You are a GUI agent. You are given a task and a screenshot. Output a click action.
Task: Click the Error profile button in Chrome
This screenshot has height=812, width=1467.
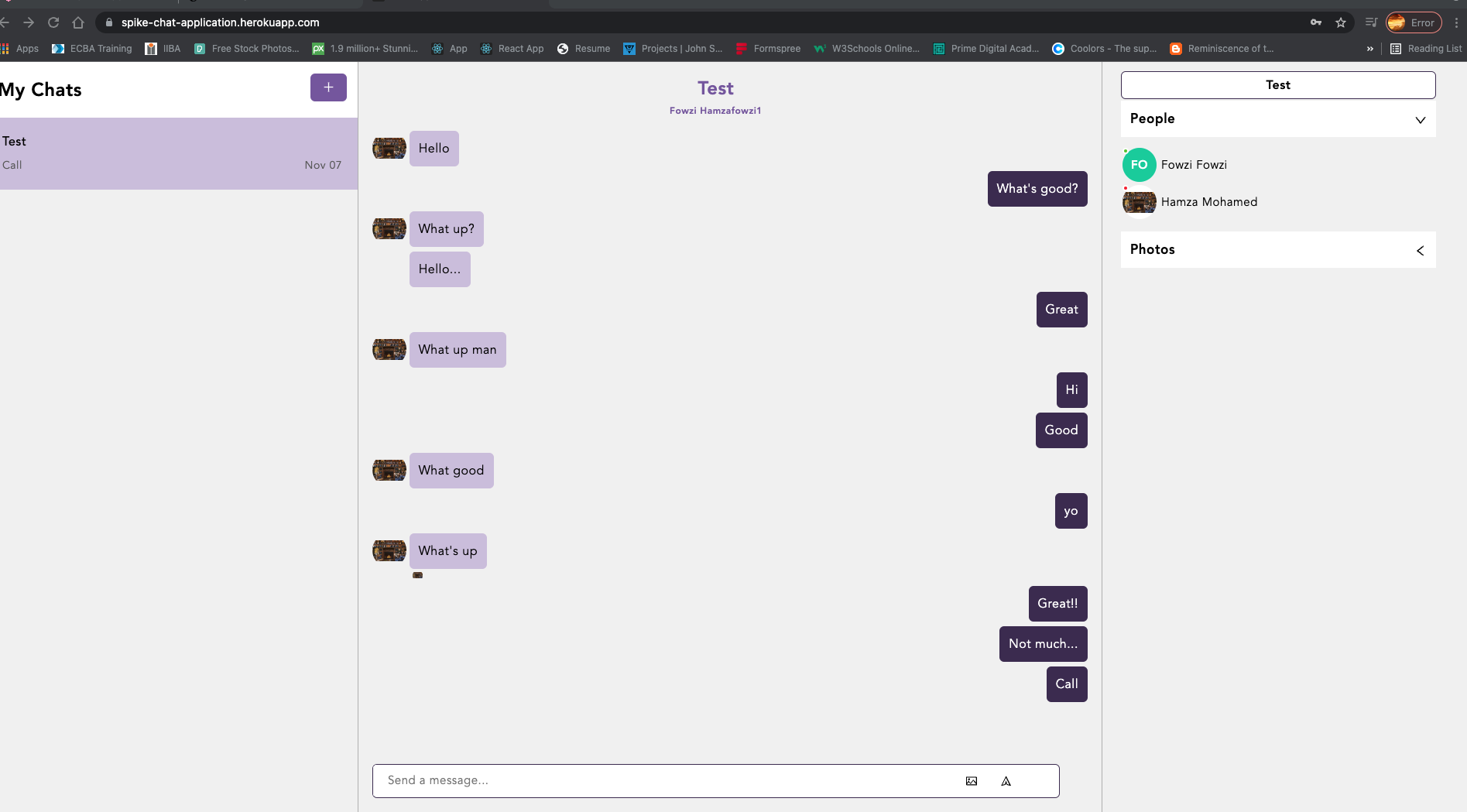(x=1414, y=22)
